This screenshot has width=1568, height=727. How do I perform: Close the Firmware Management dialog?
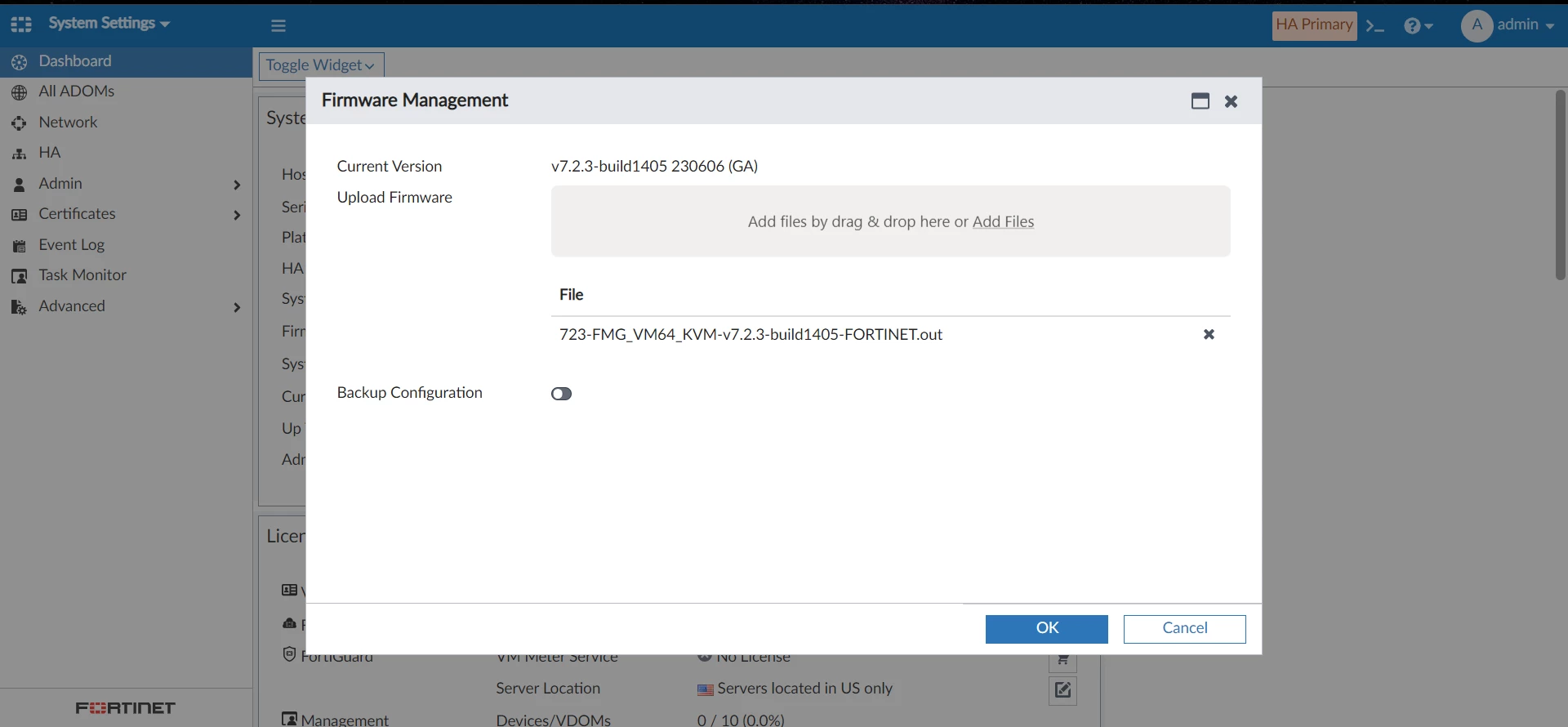pyautogui.click(x=1231, y=101)
